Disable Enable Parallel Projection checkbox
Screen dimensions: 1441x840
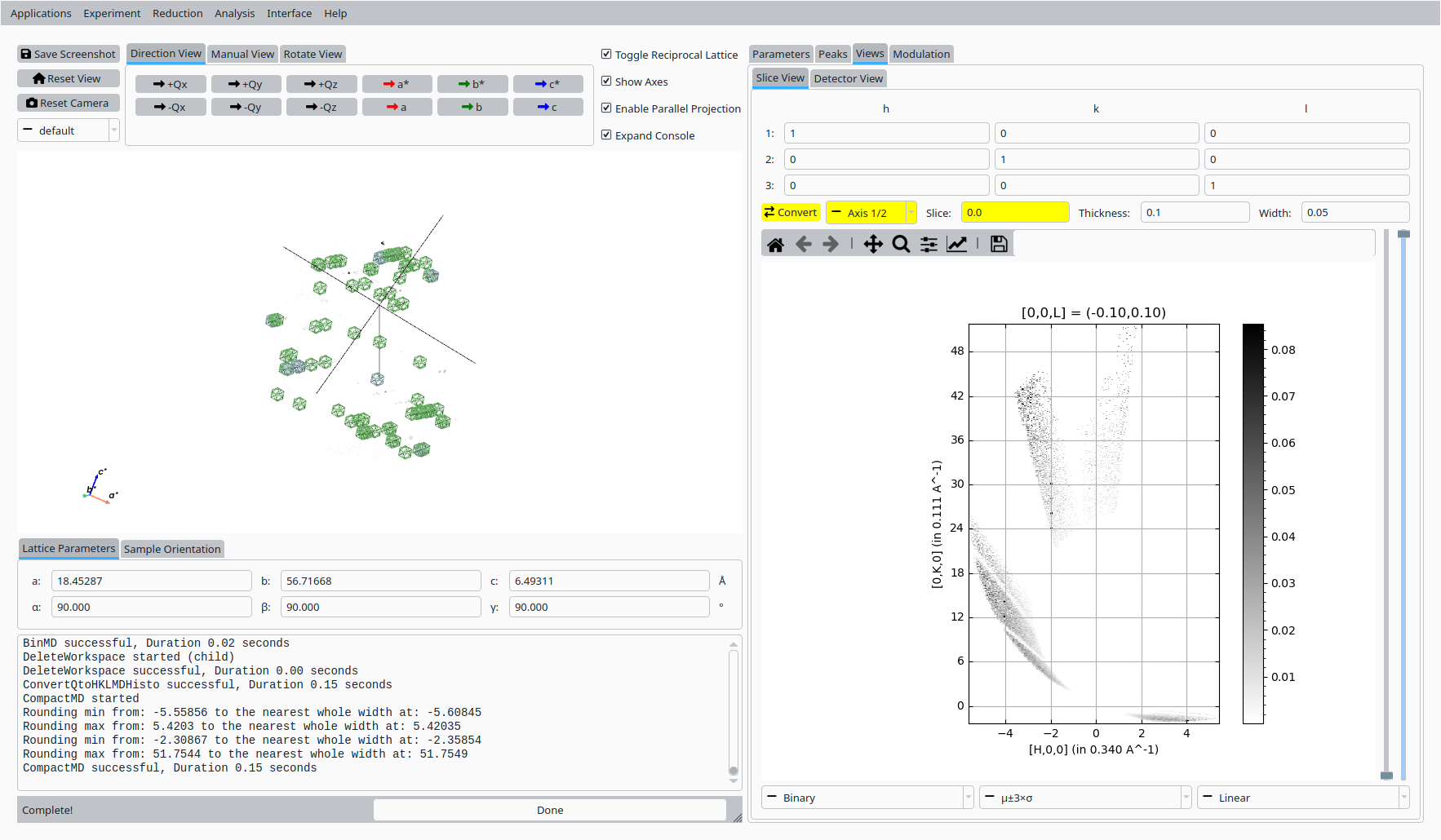pyautogui.click(x=606, y=108)
